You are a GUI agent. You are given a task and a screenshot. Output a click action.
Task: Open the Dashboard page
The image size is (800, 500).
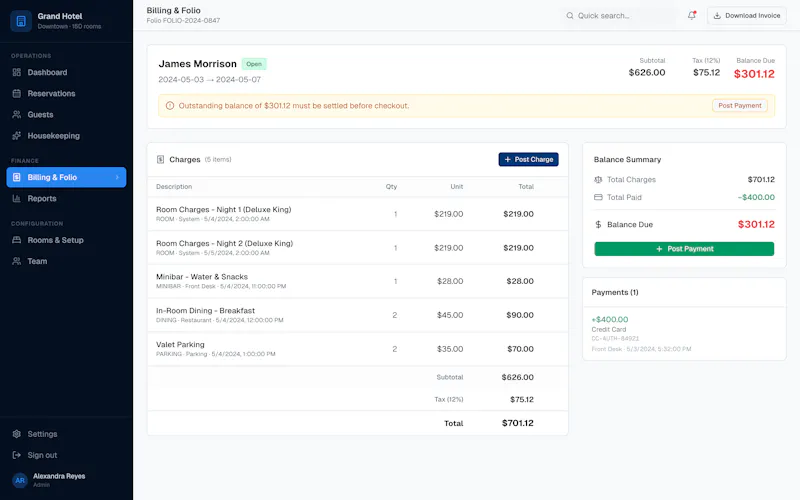(66, 72)
